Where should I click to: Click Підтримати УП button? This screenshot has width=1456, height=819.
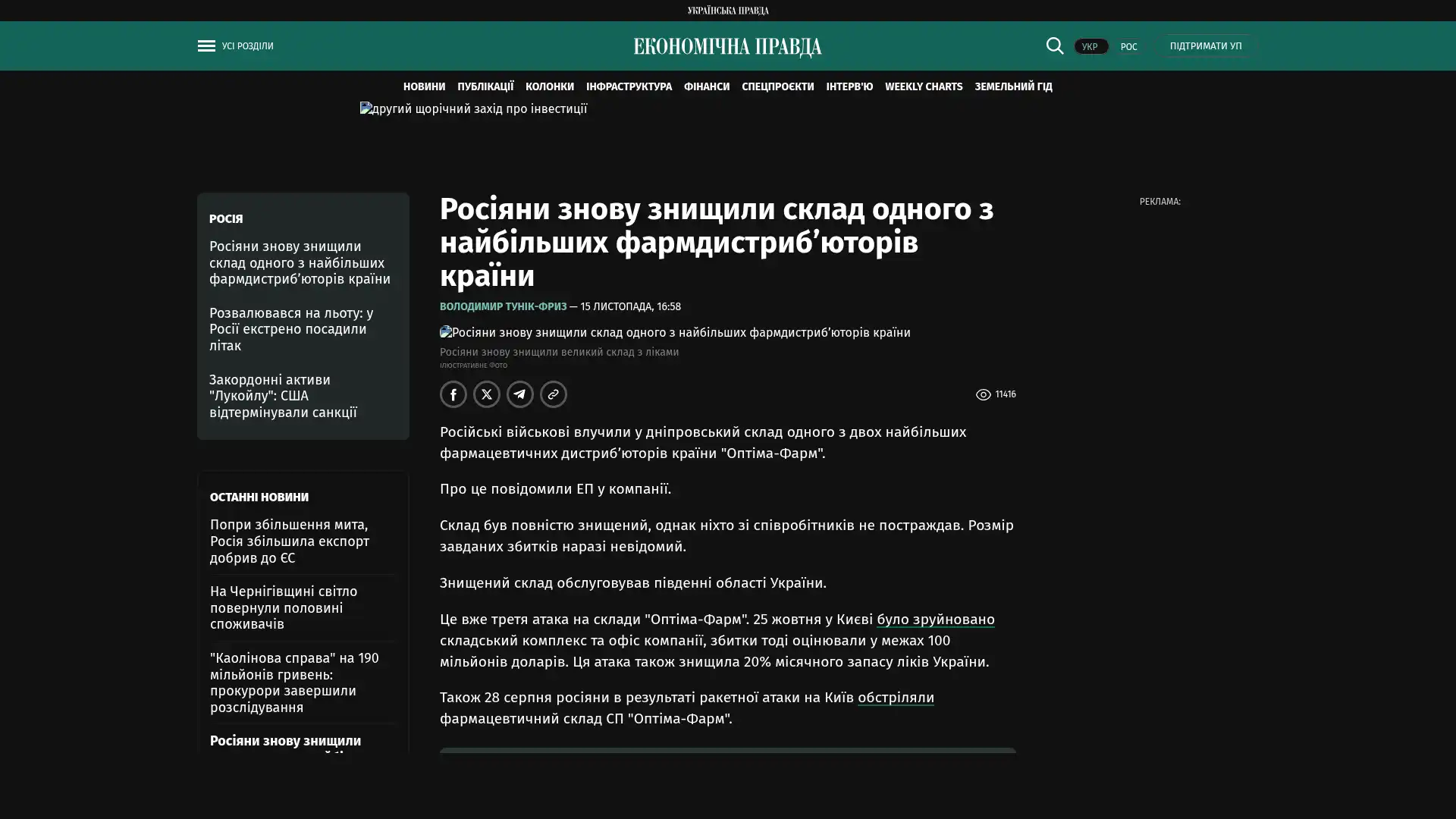tap(1205, 45)
